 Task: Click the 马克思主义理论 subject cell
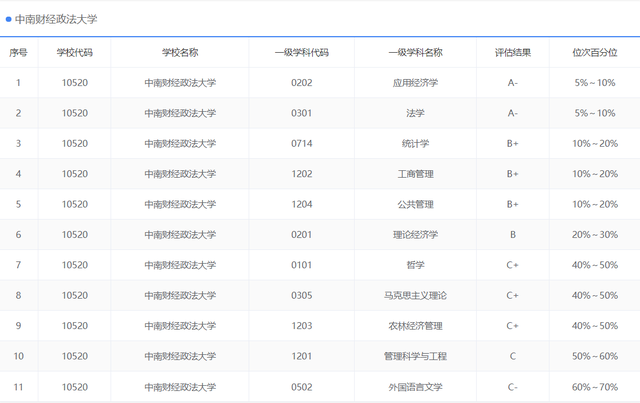[x=416, y=295]
